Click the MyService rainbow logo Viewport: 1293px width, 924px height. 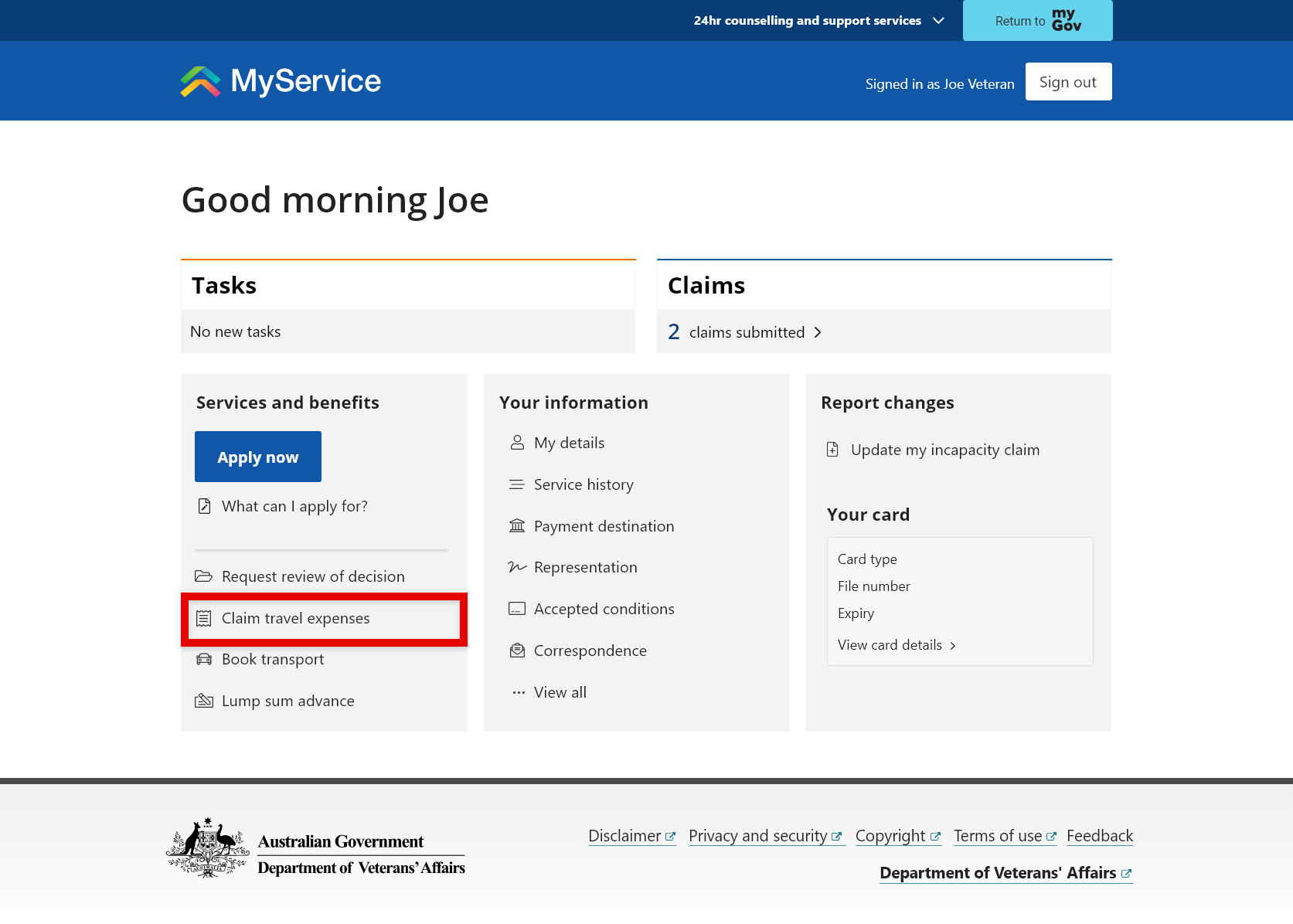pyautogui.click(x=200, y=80)
